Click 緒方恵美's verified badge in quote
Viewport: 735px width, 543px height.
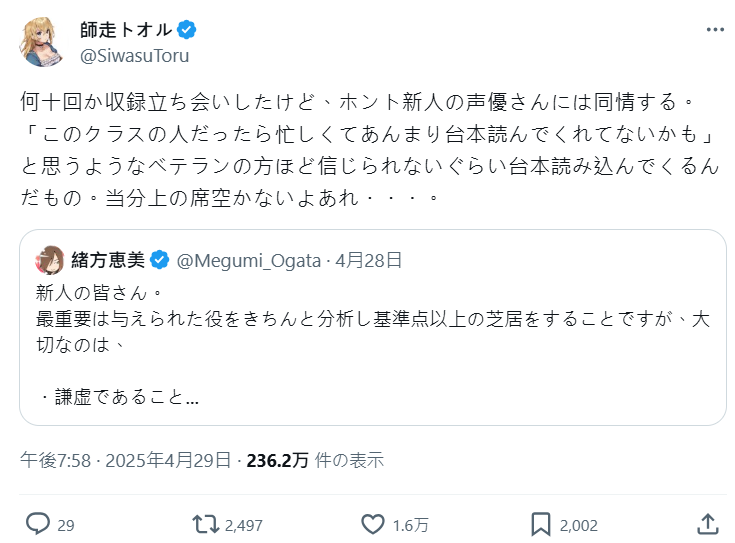(159, 261)
